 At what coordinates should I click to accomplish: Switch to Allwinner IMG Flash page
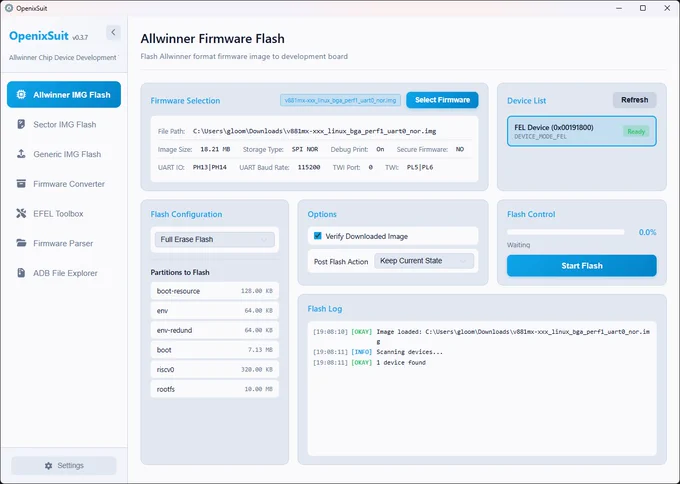[64, 95]
